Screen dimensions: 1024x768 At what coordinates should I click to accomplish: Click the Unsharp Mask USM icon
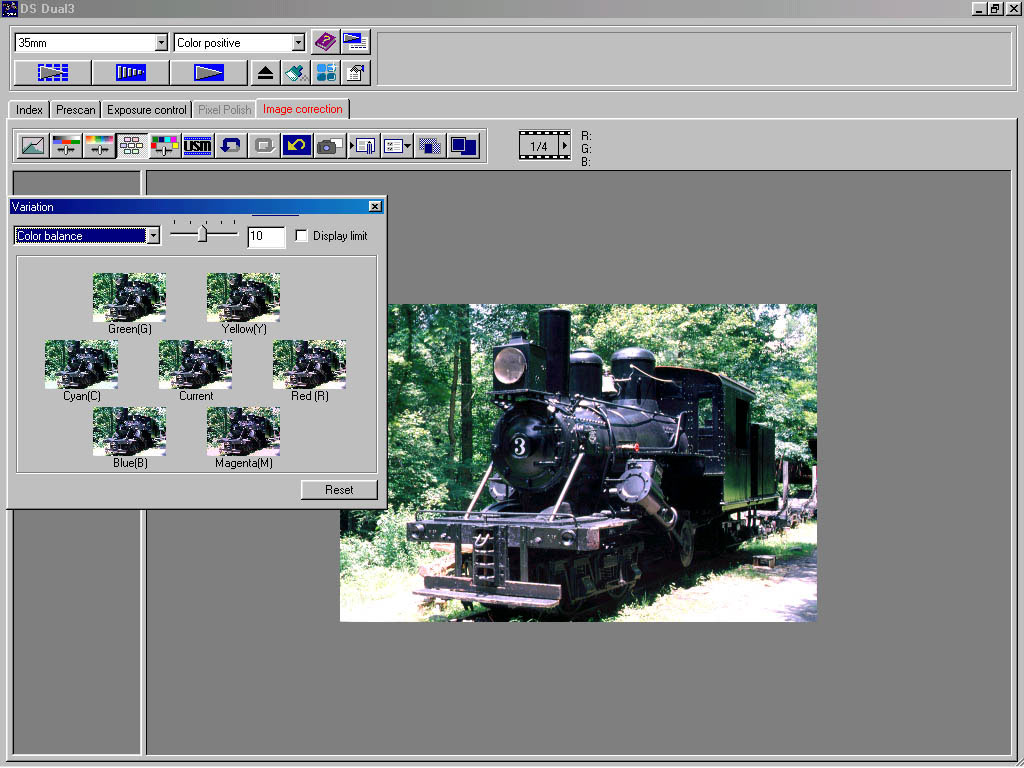[x=198, y=146]
